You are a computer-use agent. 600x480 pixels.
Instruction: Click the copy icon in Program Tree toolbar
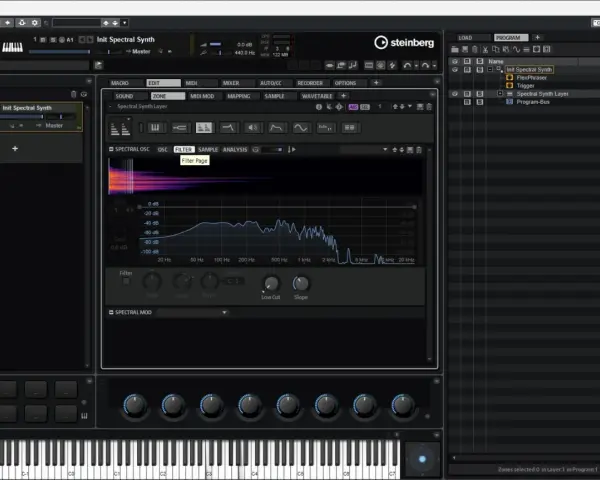[496, 49]
